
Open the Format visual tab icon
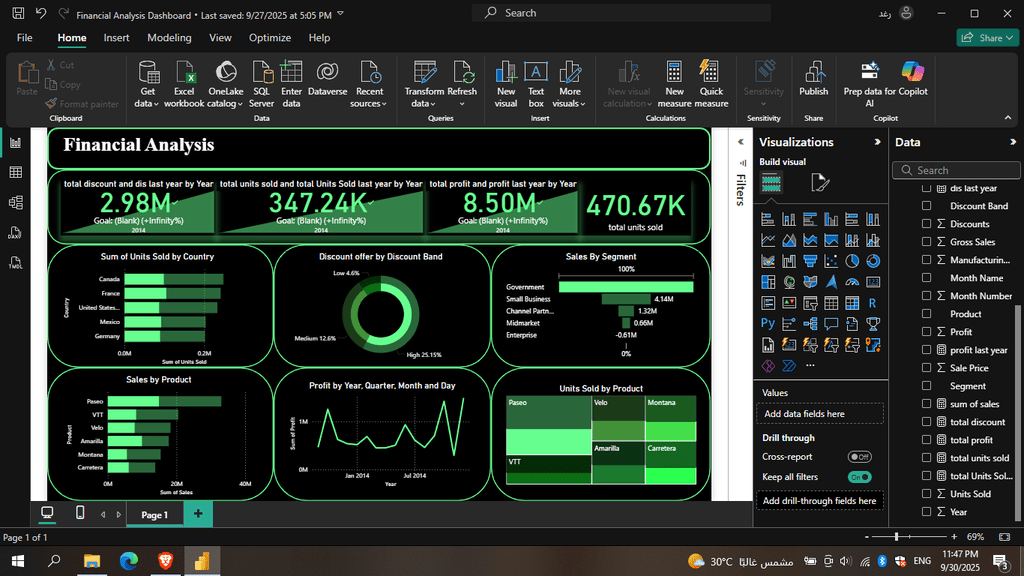(x=820, y=182)
